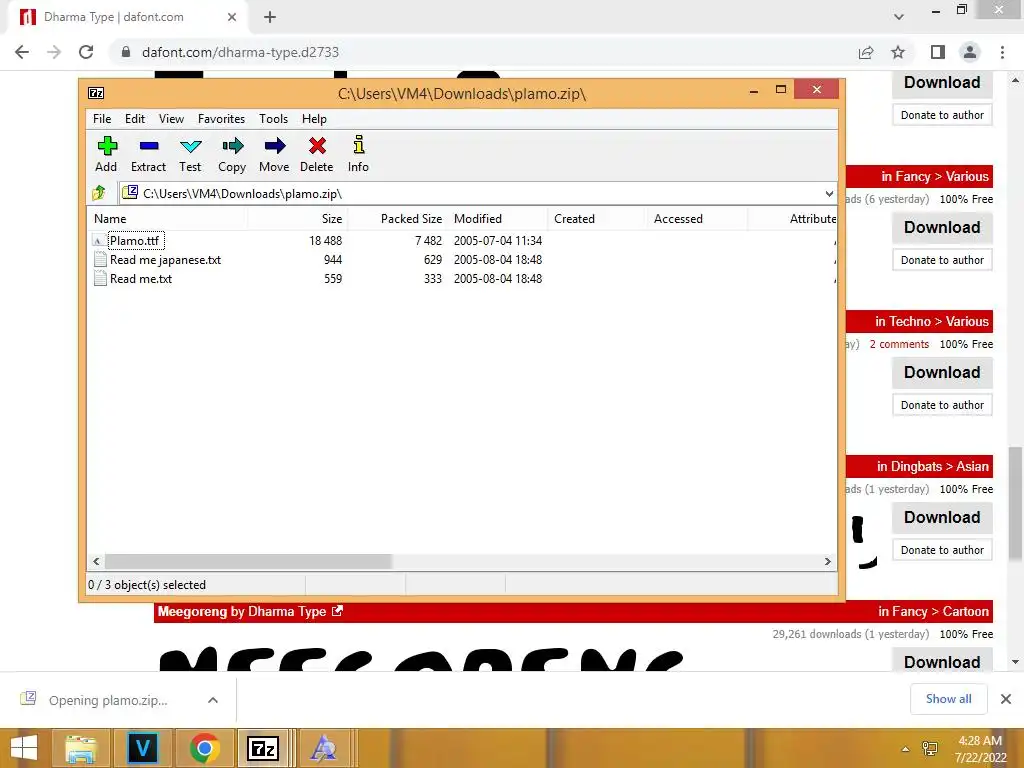Select the Plamo.ttf file
The image size is (1024, 768).
(x=135, y=240)
